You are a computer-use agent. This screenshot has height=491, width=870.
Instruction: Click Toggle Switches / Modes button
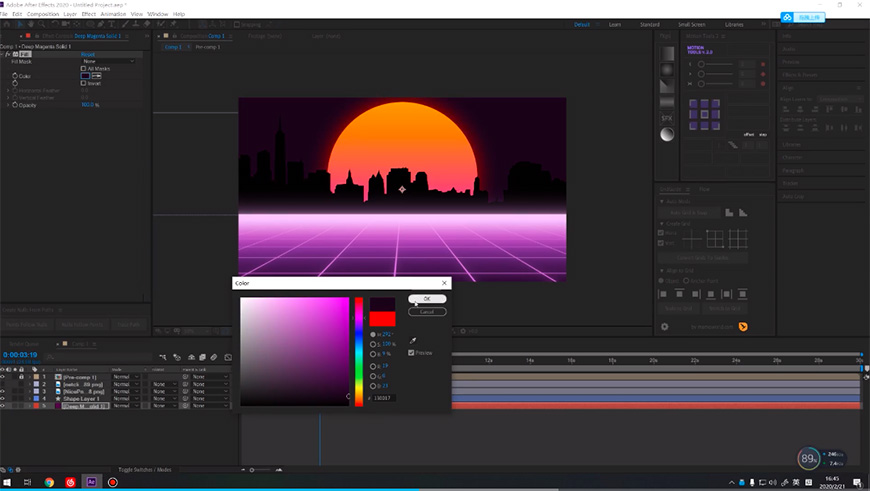[x=145, y=469]
